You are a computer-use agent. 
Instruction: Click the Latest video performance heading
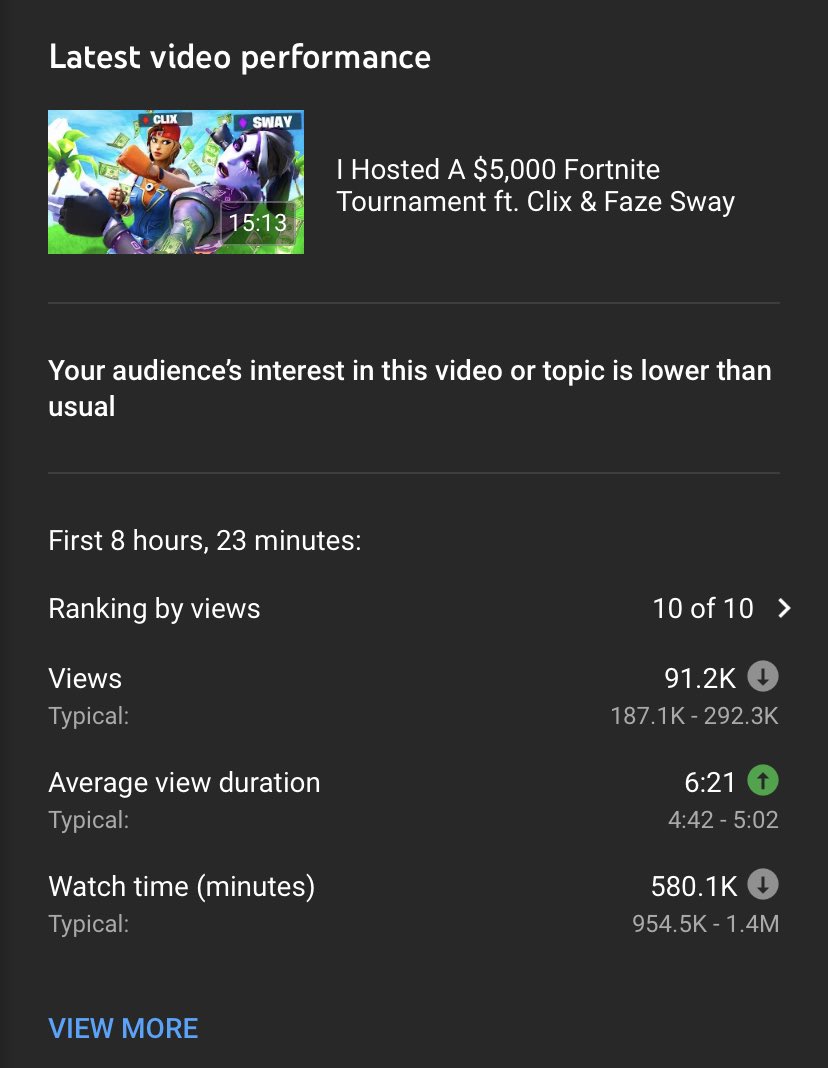(240, 57)
